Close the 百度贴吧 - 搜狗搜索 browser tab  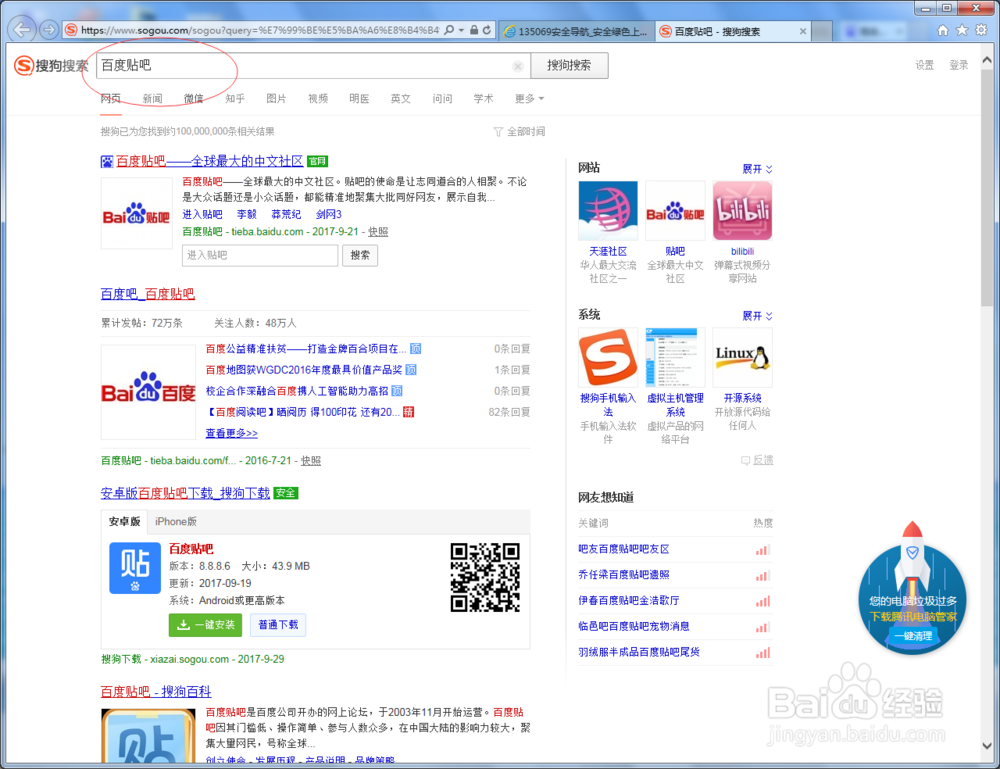pyautogui.click(x=802, y=31)
